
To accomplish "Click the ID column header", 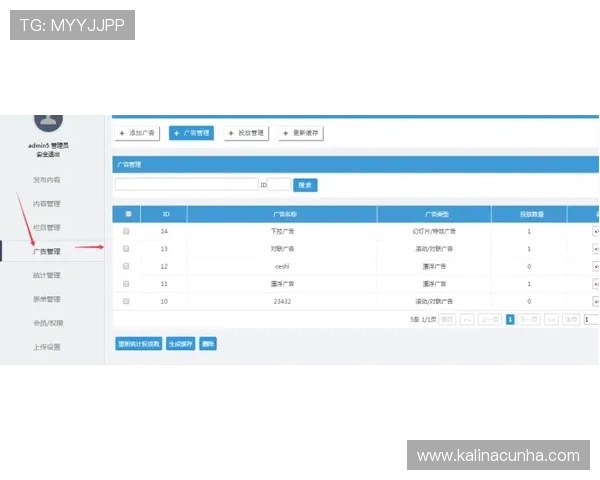I will (x=164, y=214).
